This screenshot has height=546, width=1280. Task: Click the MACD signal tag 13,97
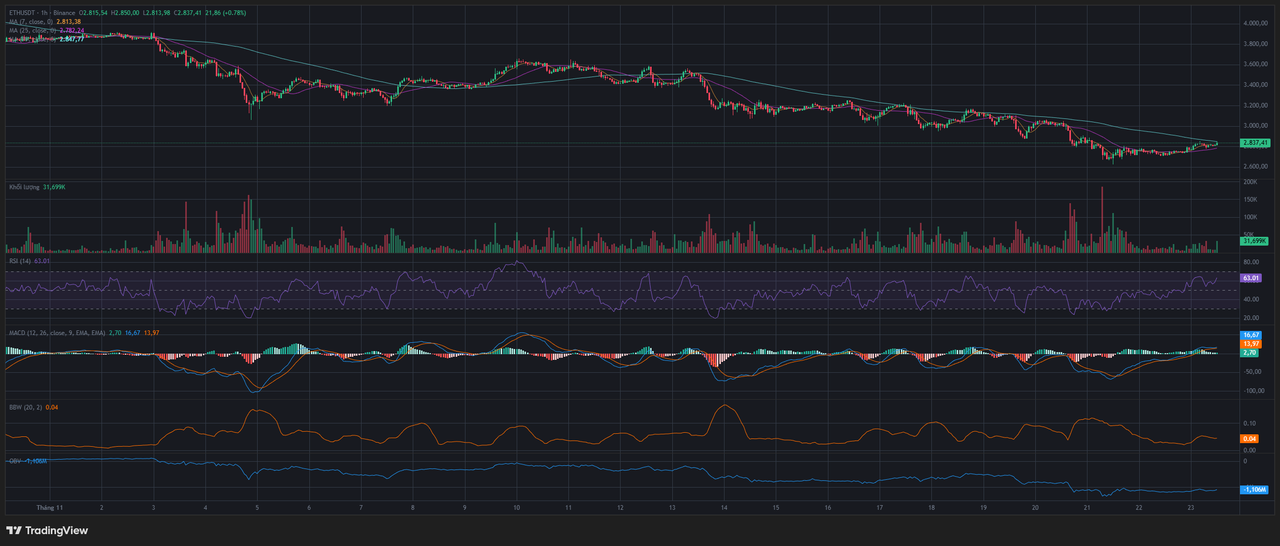pyautogui.click(x=1249, y=343)
